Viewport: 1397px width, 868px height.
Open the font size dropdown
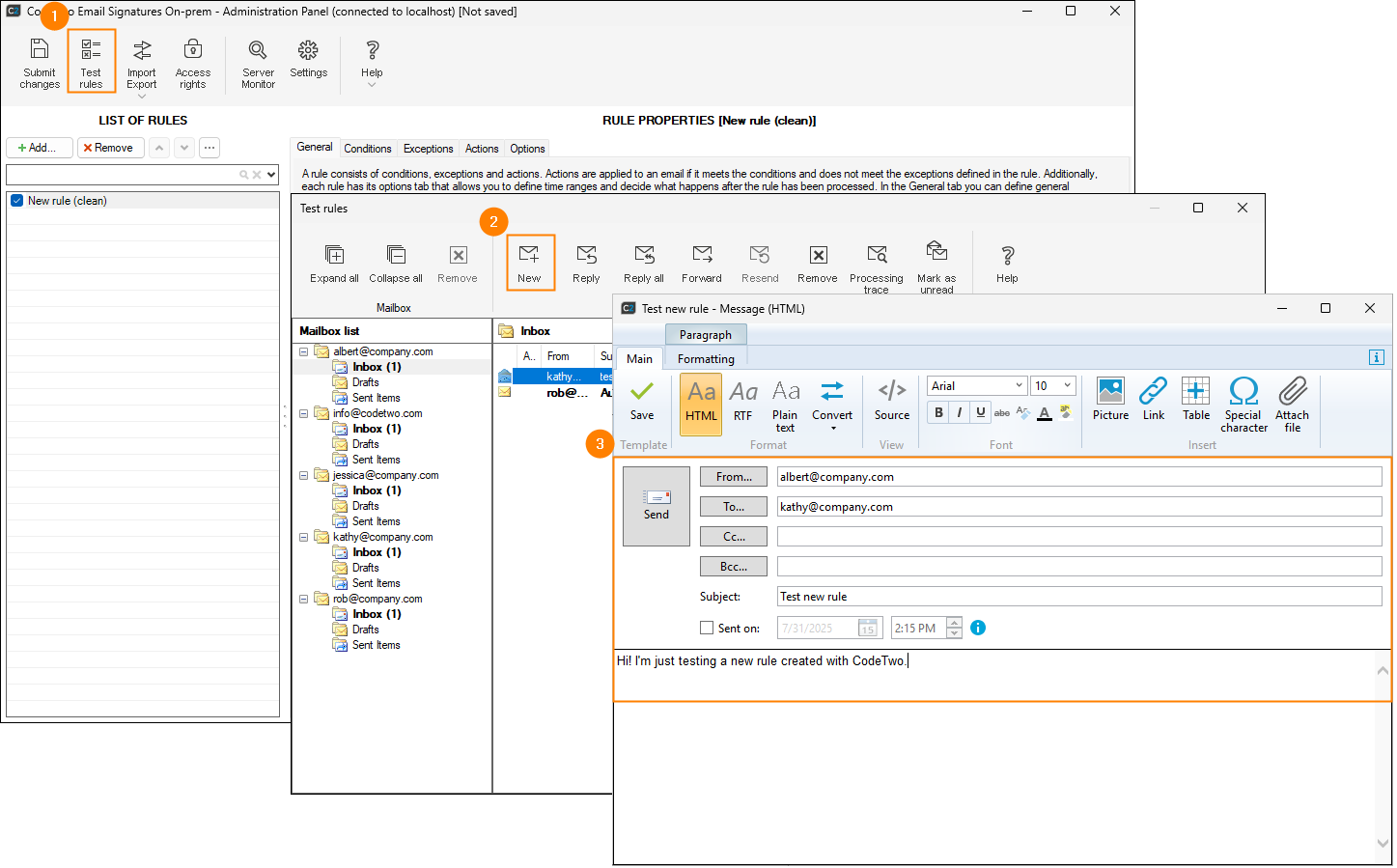1067,386
